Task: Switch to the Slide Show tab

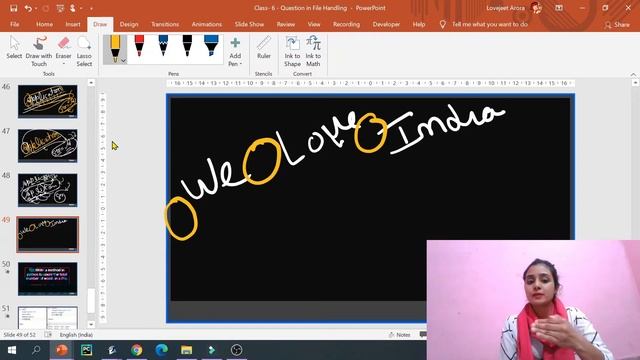Action: 249,24
